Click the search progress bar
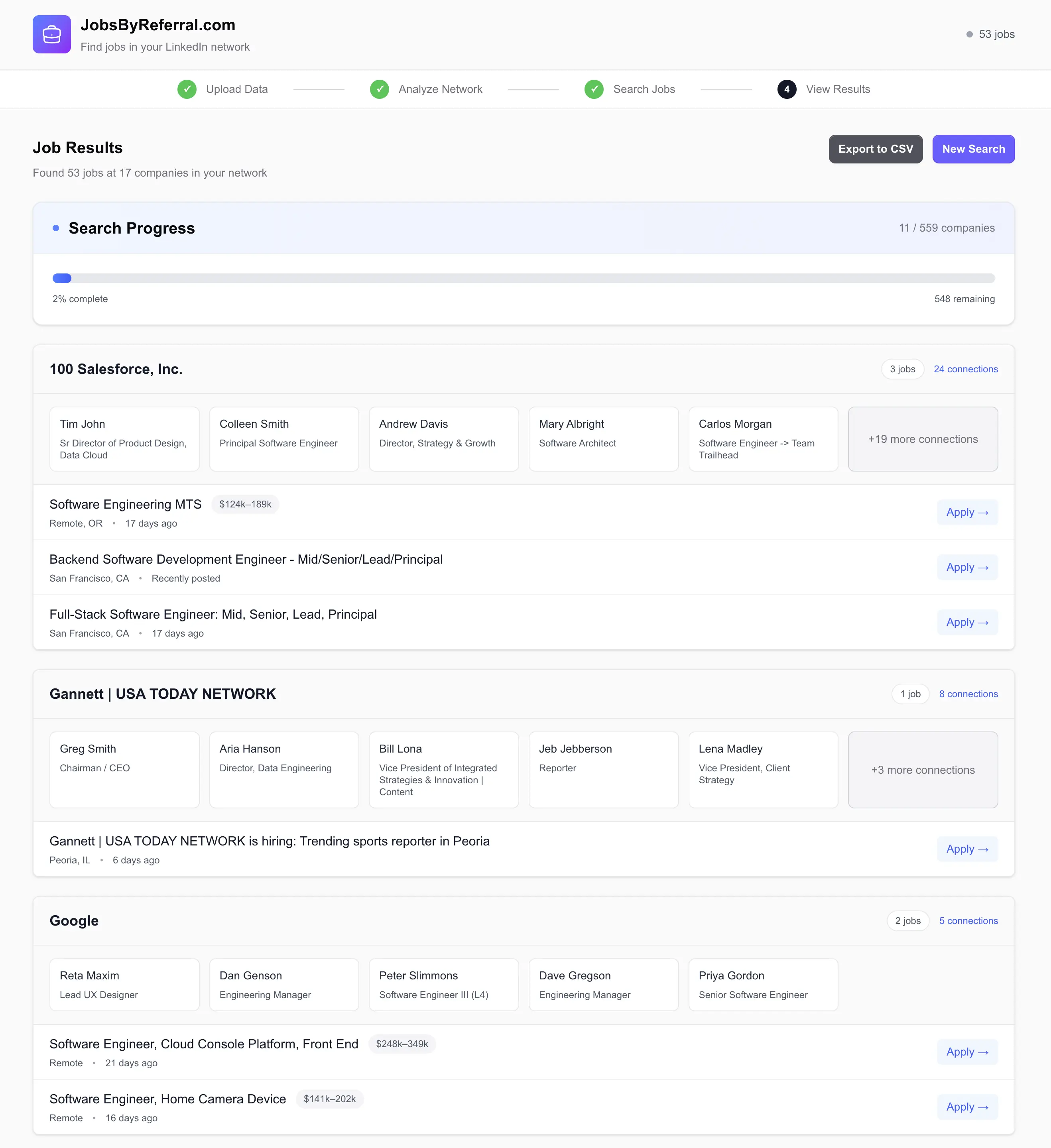Viewport: 1051px width, 1148px height. tap(524, 279)
